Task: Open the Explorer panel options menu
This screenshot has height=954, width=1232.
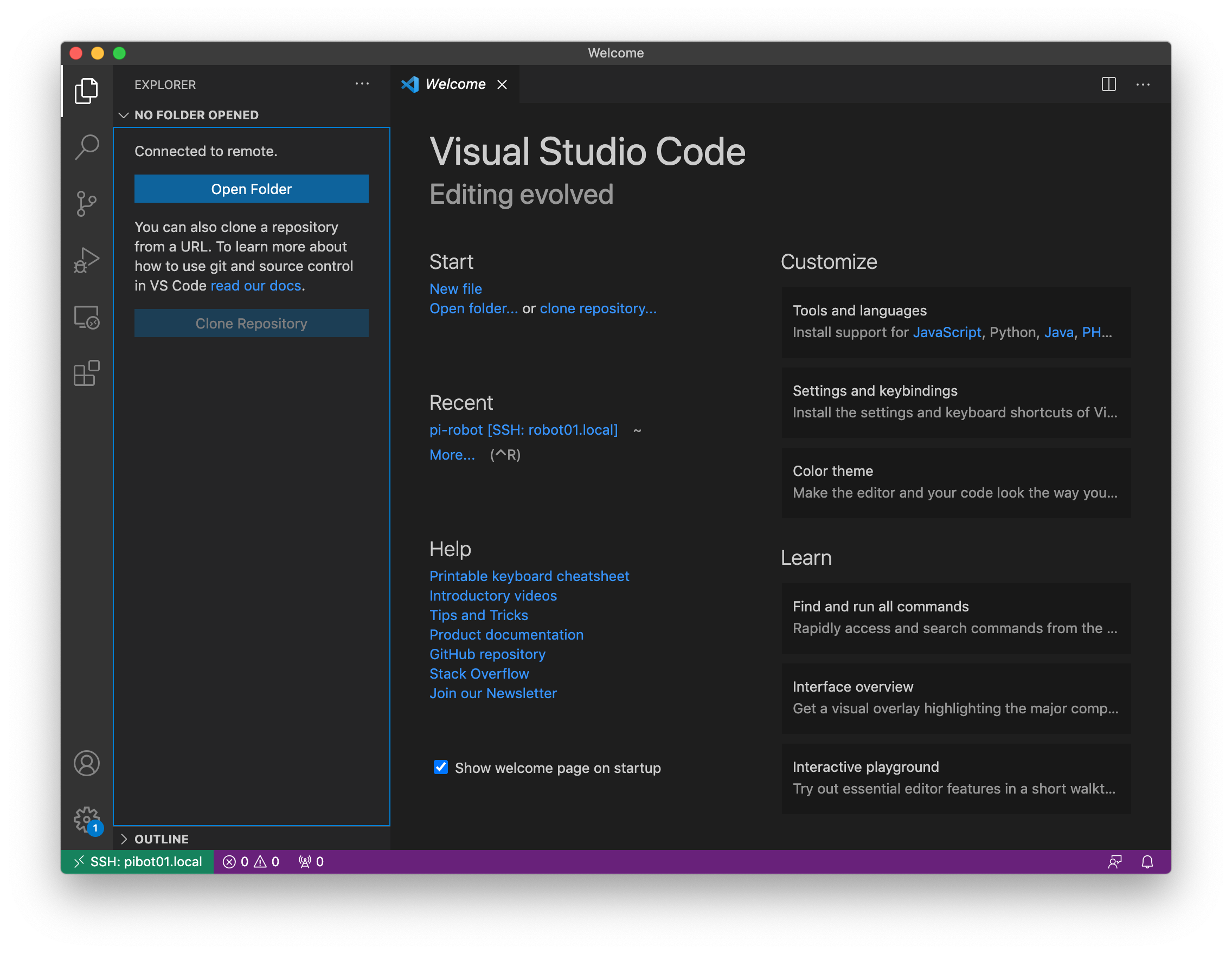Action: [x=362, y=84]
